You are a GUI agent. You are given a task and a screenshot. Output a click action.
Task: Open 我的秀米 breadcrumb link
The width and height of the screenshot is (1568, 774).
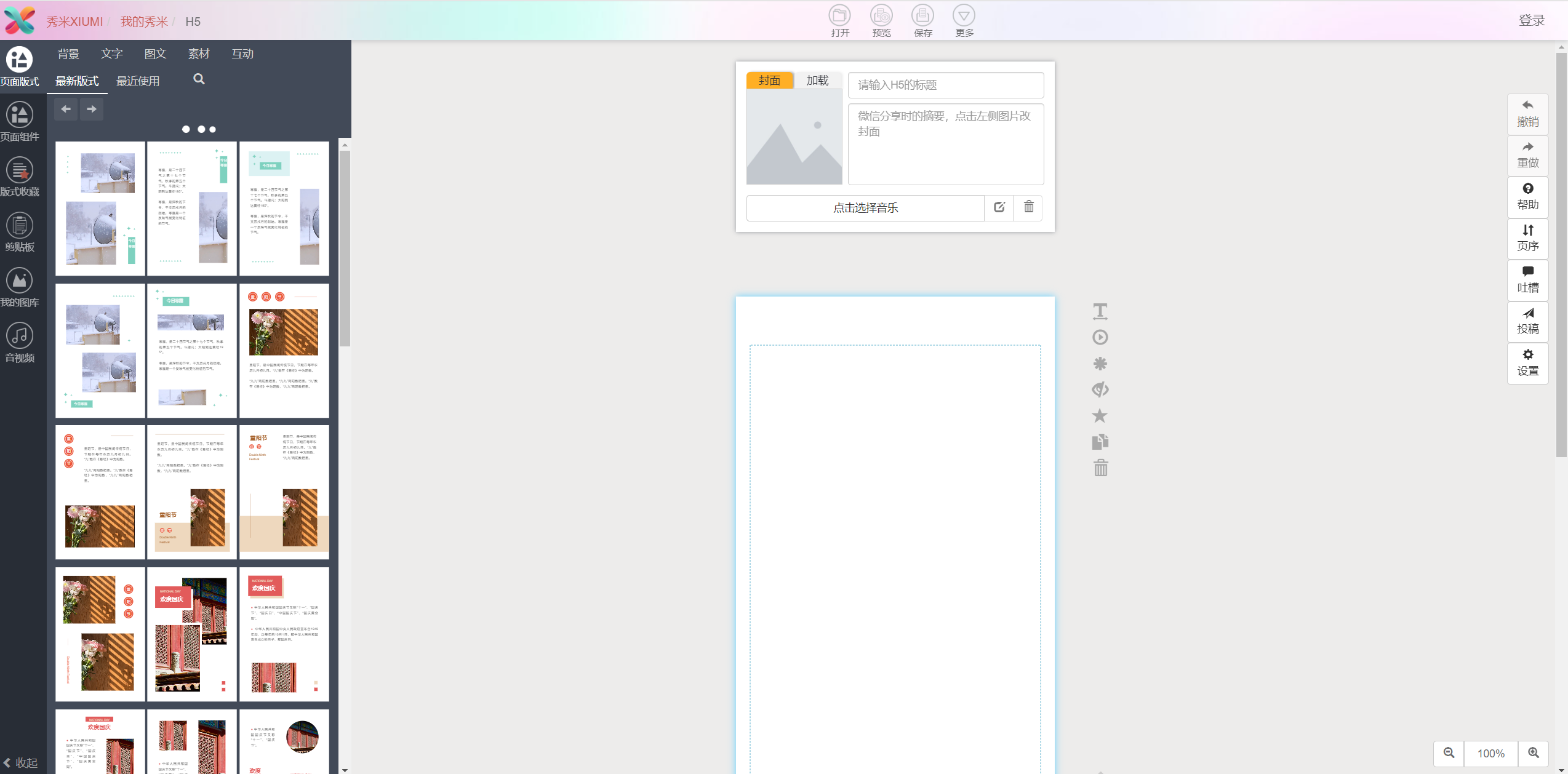pyautogui.click(x=143, y=22)
